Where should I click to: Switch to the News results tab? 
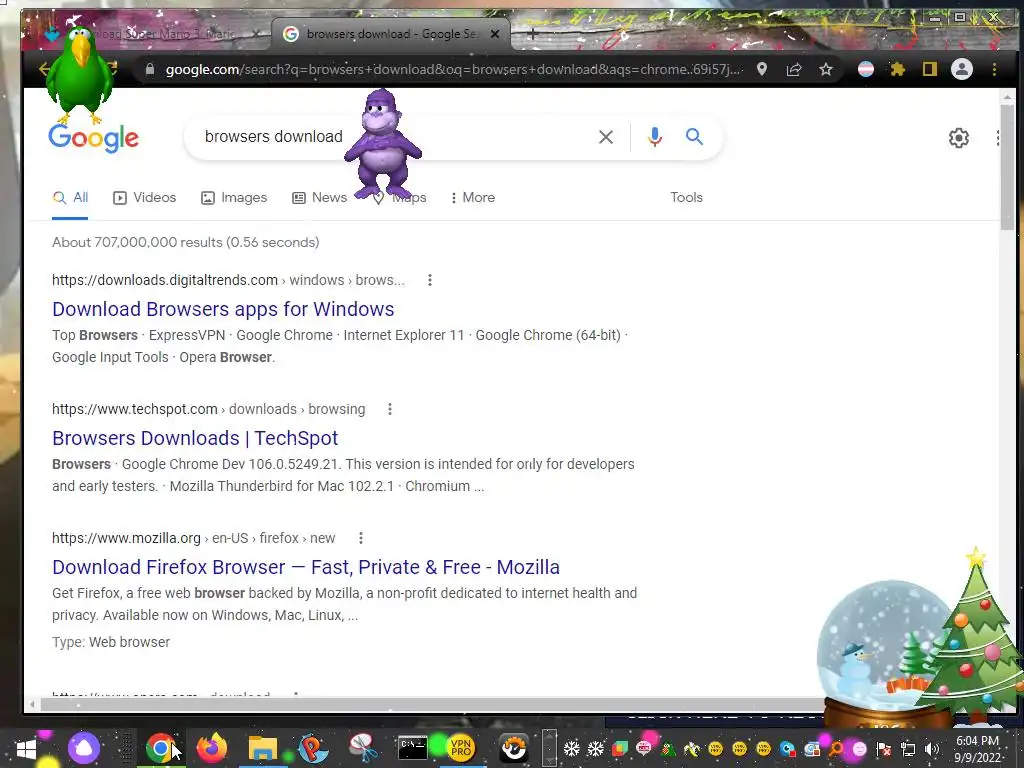pos(319,197)
